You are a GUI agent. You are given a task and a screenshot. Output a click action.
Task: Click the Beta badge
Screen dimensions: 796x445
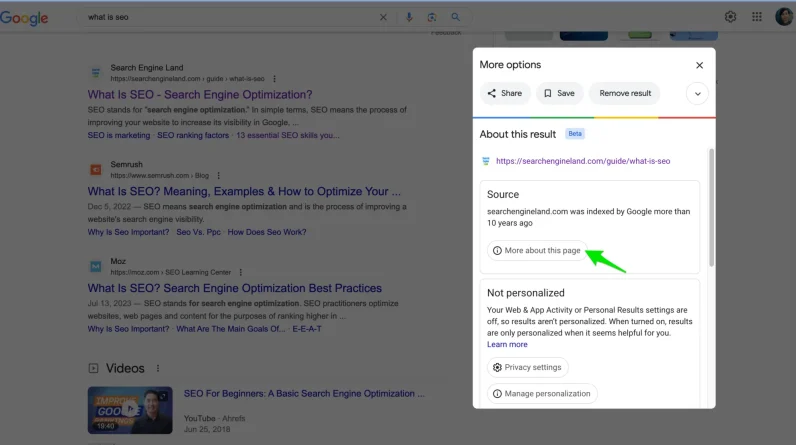575,134
